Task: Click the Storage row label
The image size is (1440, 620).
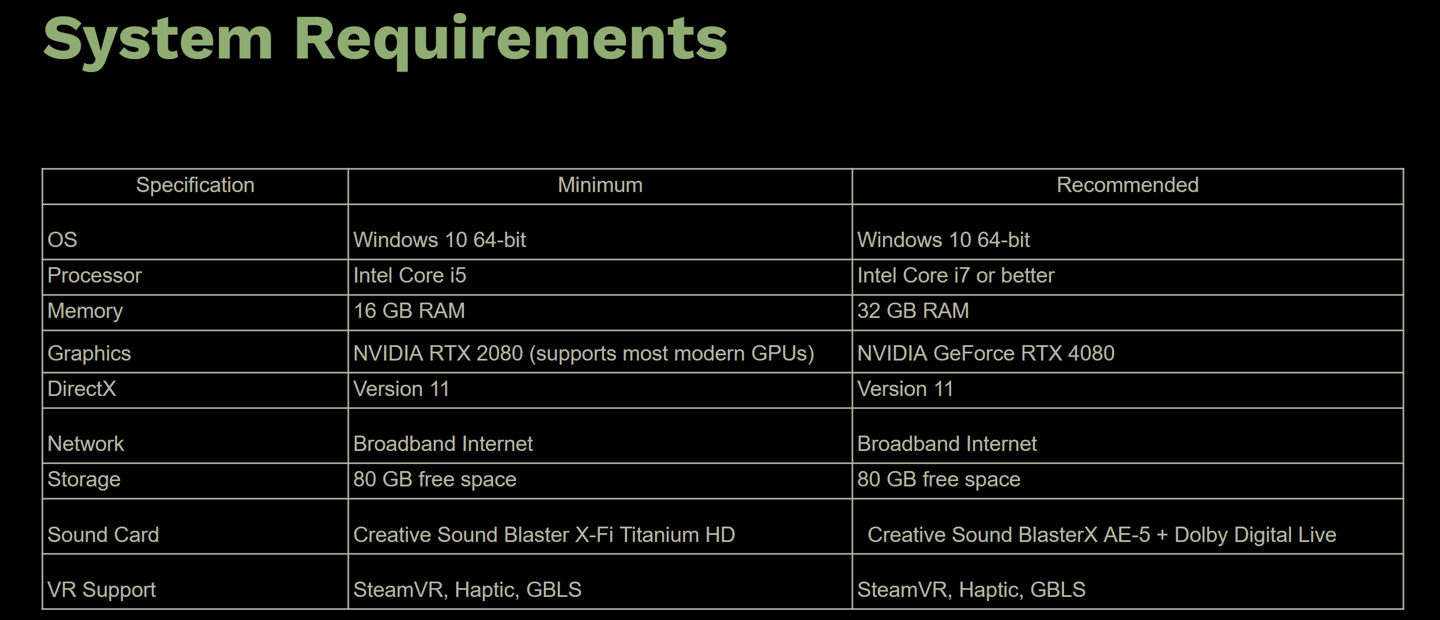Action: [x=84, y=479]
